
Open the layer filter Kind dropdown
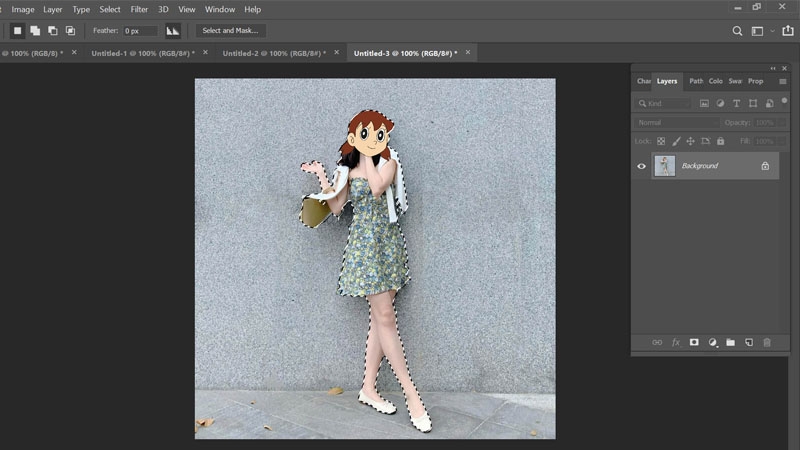(664, 104)
